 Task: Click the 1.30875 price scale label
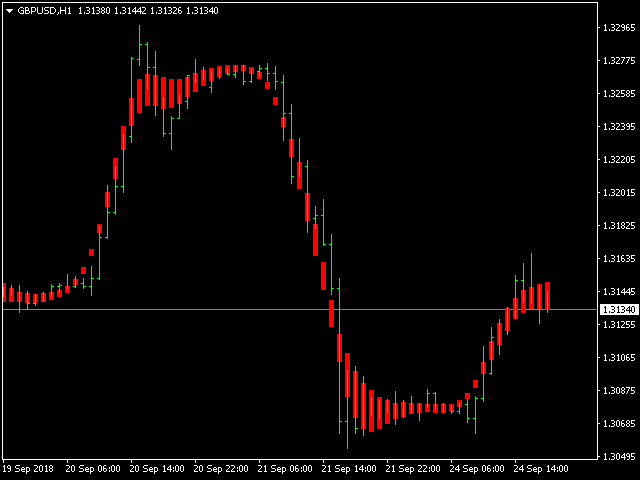pos(619,391)
